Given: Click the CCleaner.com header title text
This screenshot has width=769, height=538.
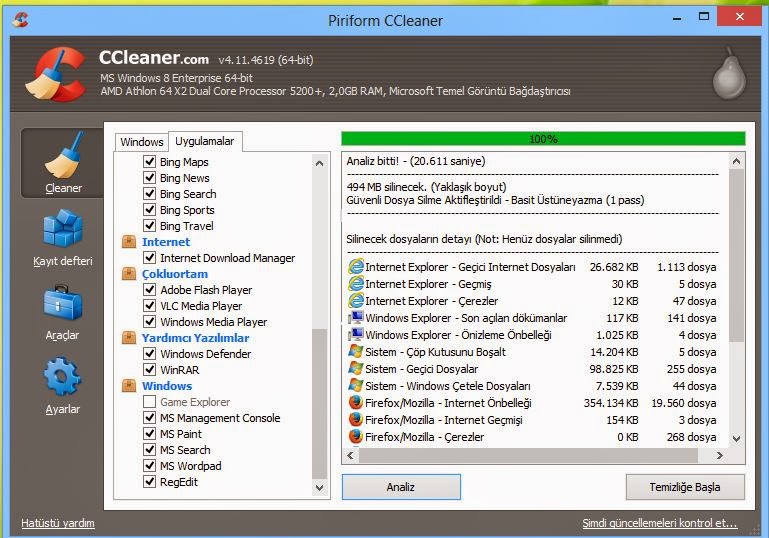Looking at the screenshot, I should [x=154, y=58].
